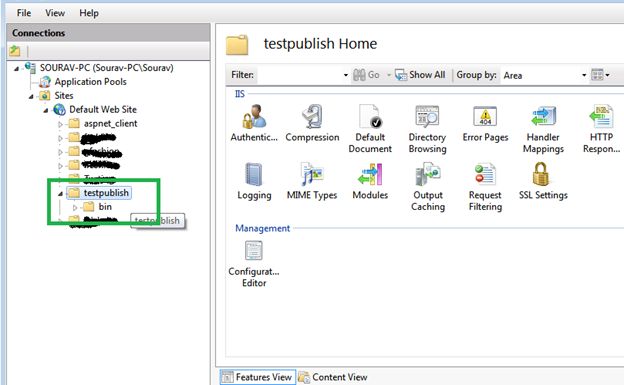
Task: Open Handler Mappings
Action: pos(543,129)
